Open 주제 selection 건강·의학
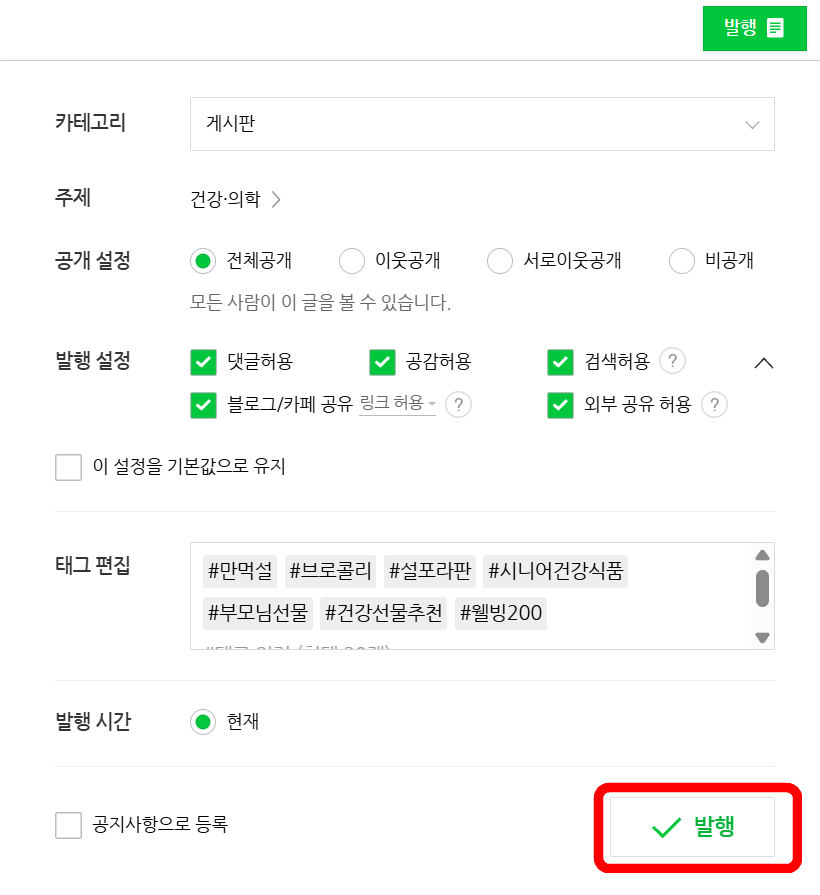 coord(235,199)
